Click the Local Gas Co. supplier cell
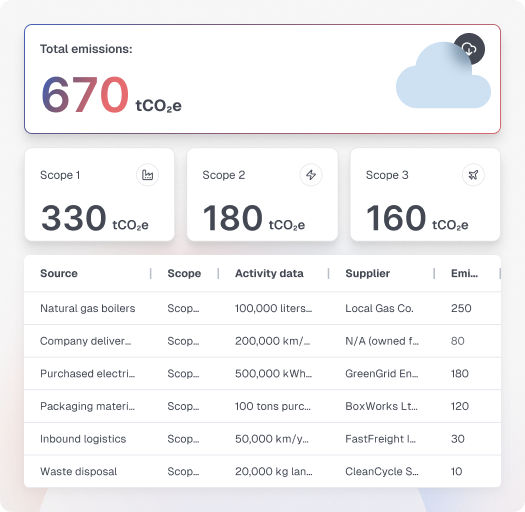Screen dimensions: 525x512 click(x=379, y=308)
